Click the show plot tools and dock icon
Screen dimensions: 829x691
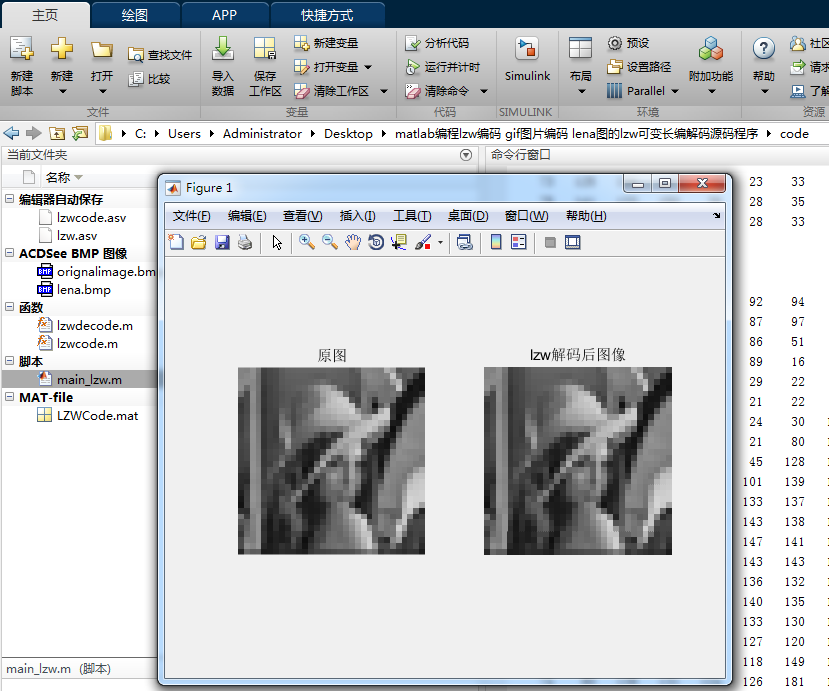(573, 242)
